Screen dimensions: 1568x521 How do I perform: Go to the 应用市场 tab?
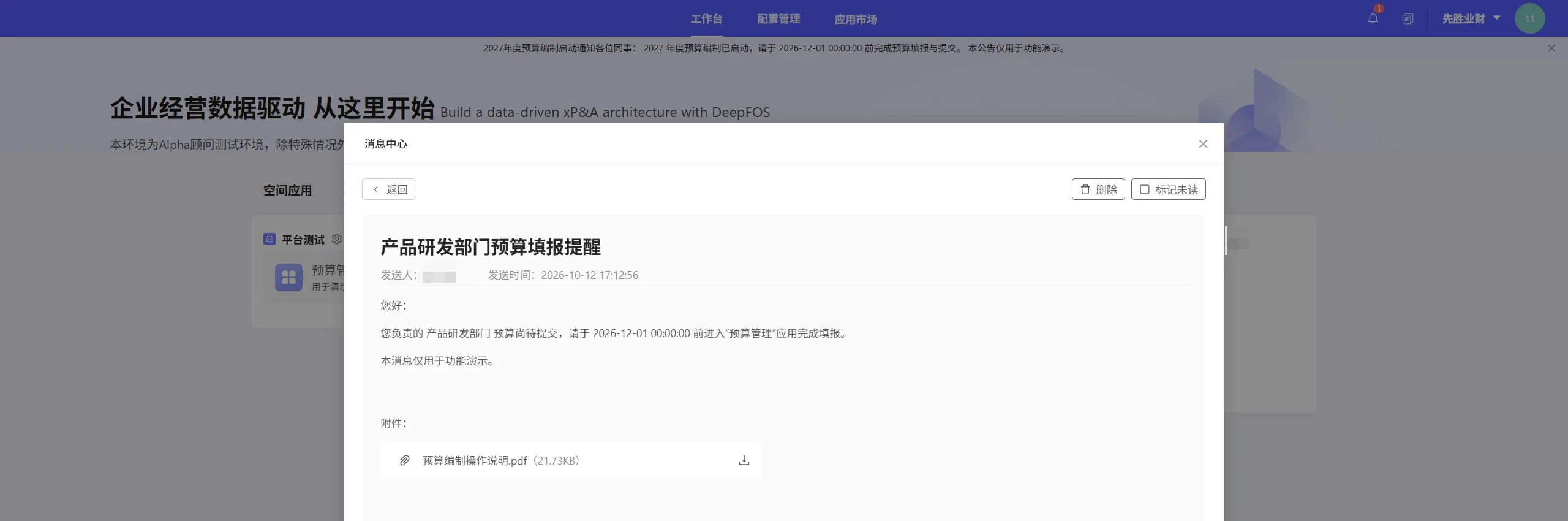856,19
